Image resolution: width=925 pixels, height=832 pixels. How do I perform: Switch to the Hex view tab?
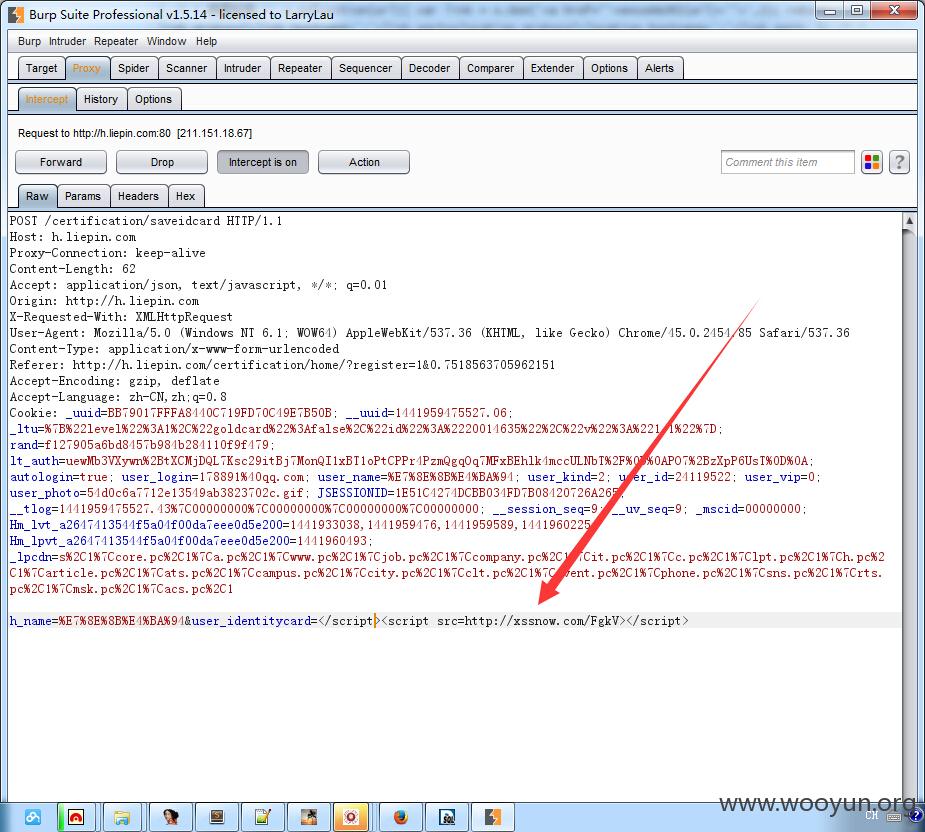pos(185,196)
